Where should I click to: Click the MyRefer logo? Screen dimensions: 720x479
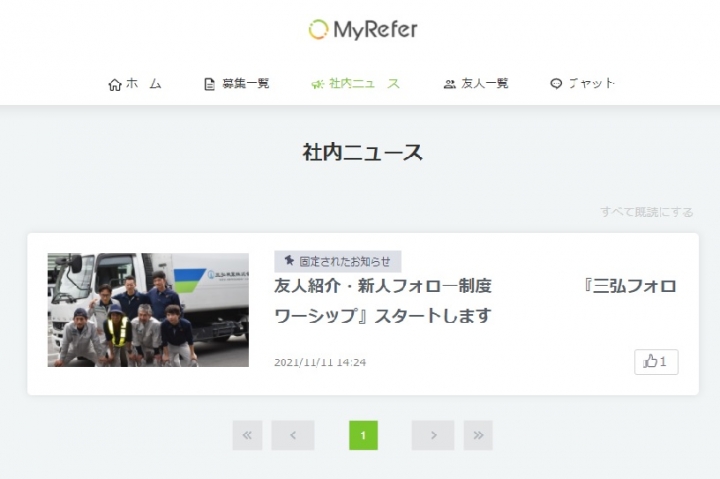click(x=363, y=30)
